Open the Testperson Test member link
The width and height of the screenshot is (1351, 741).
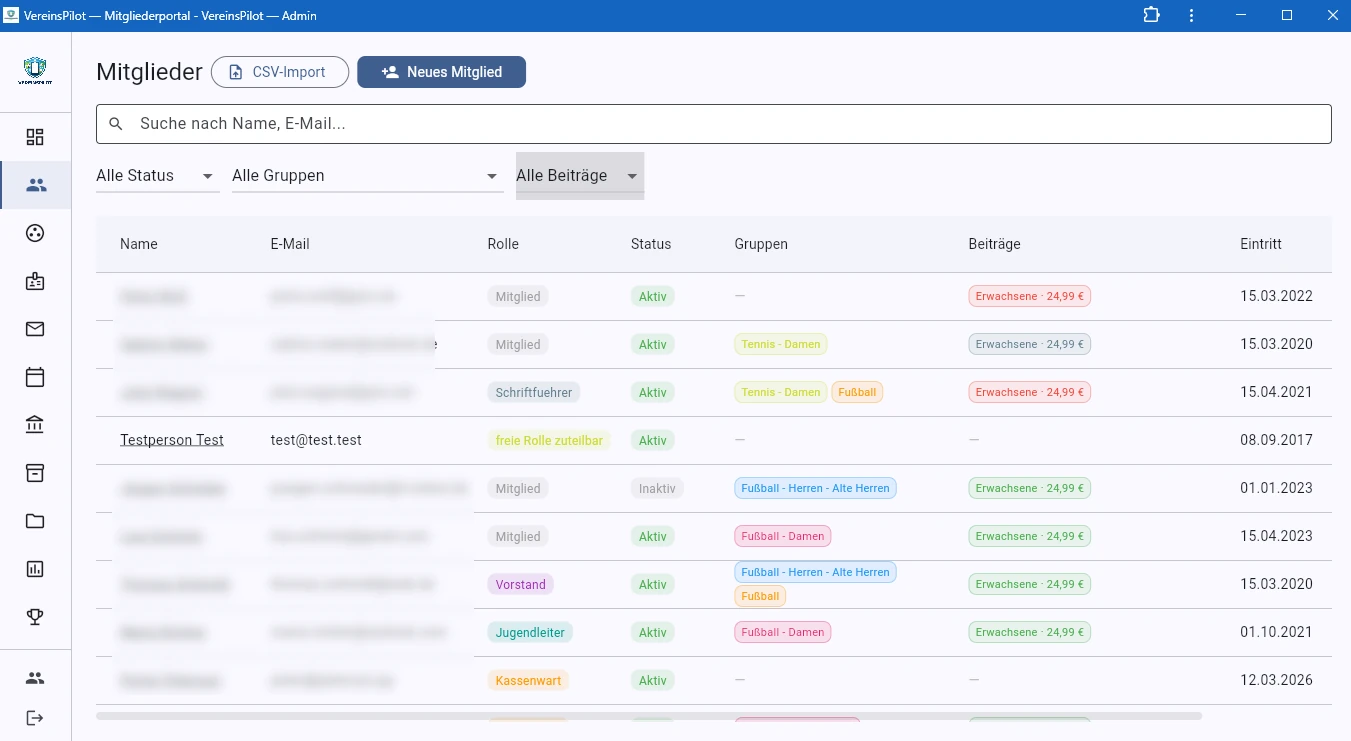(x=172, y=440)
